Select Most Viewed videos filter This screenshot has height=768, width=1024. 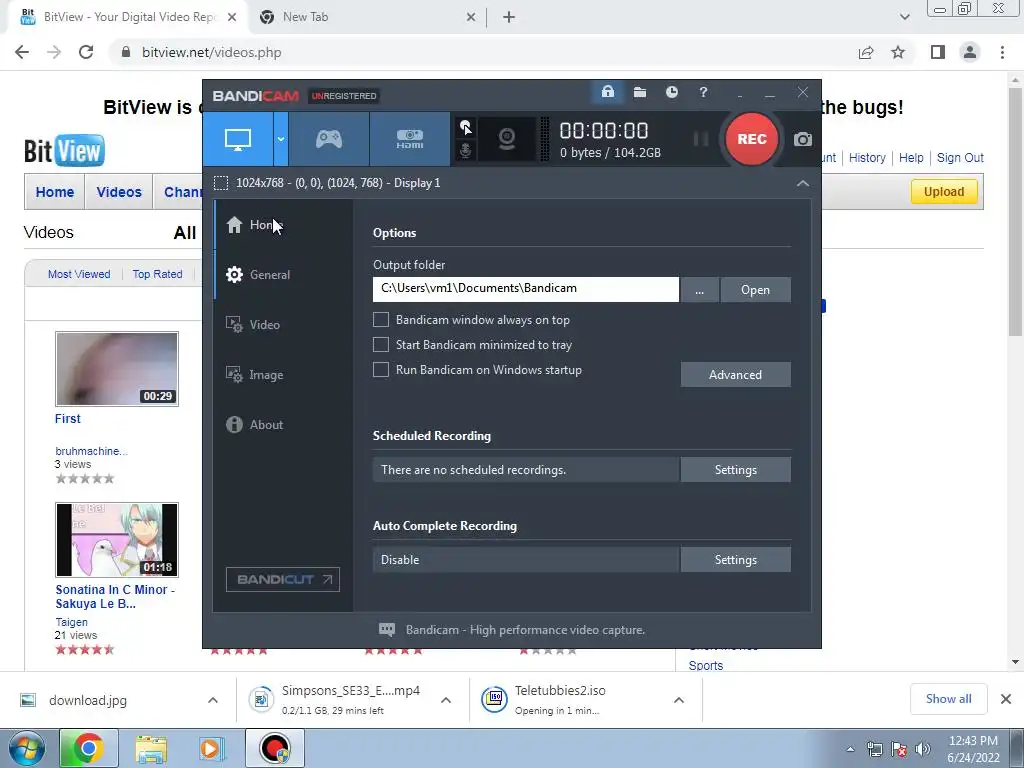79,274
